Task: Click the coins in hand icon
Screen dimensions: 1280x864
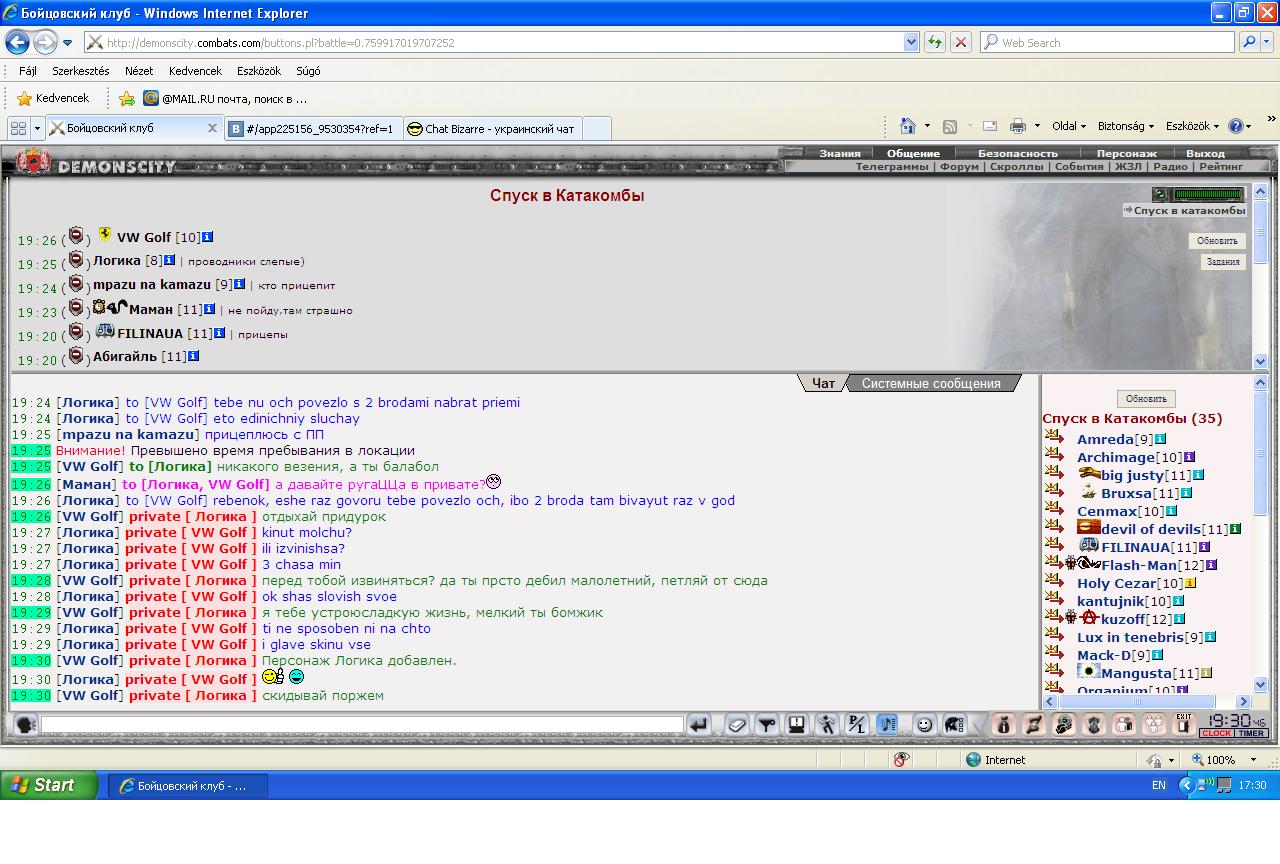Action: pos(1064,725)
